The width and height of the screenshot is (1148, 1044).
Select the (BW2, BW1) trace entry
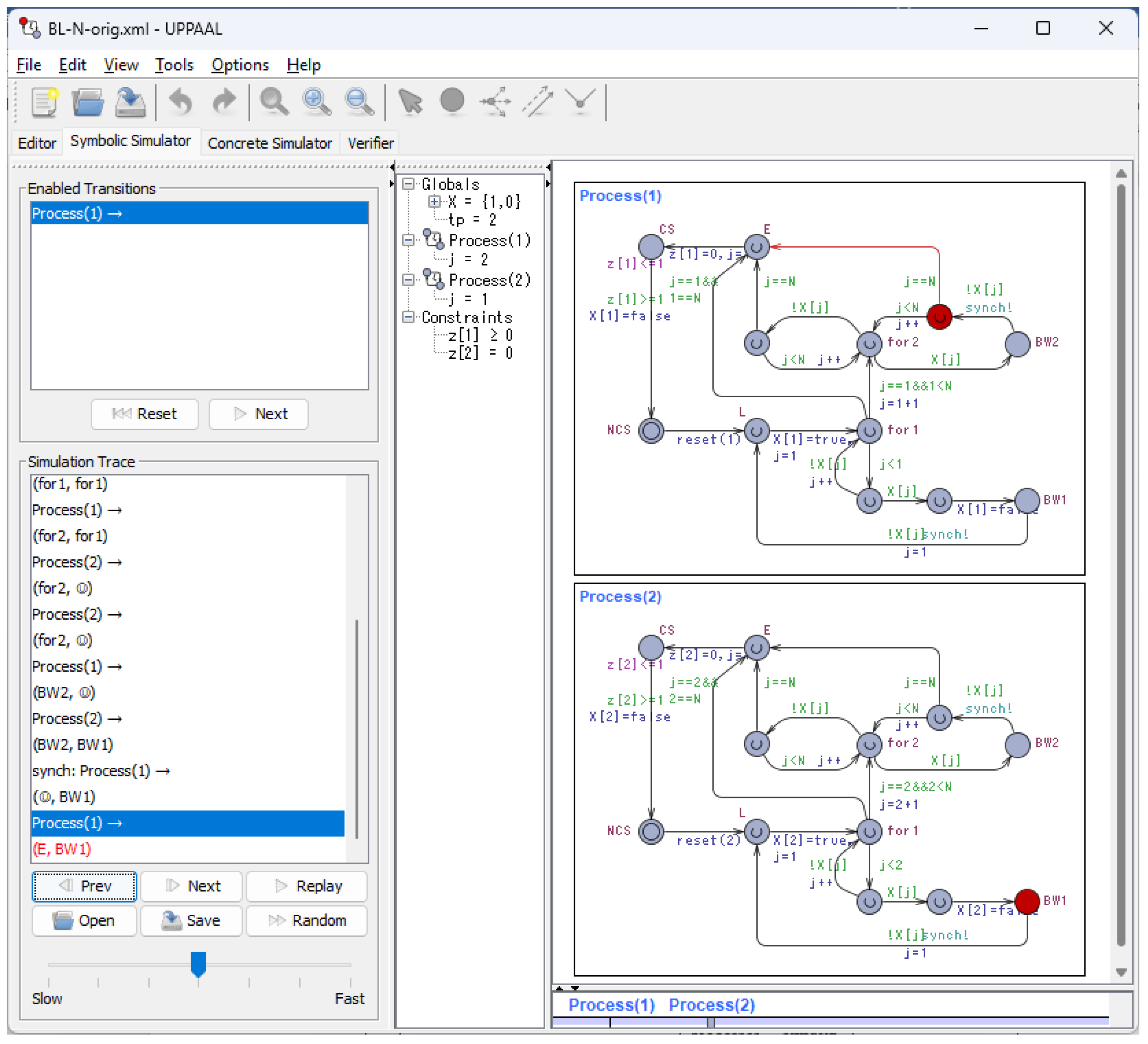(x=73, y=745)
